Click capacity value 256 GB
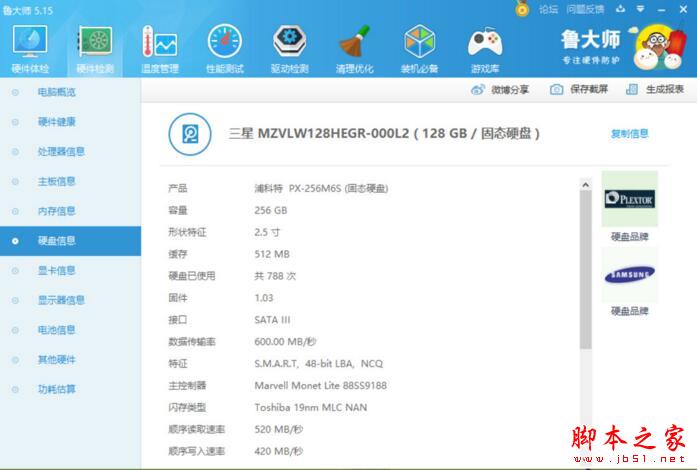 pyautogui.click(x=271, y=210)
